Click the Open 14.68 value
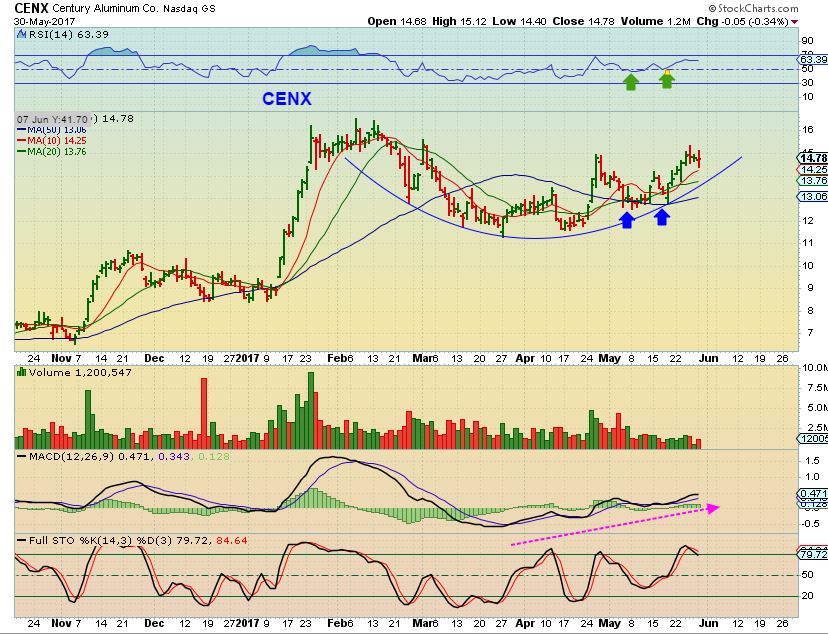Image resolution: width=828 pixels, height=634 pixels. tap(398, 21)
